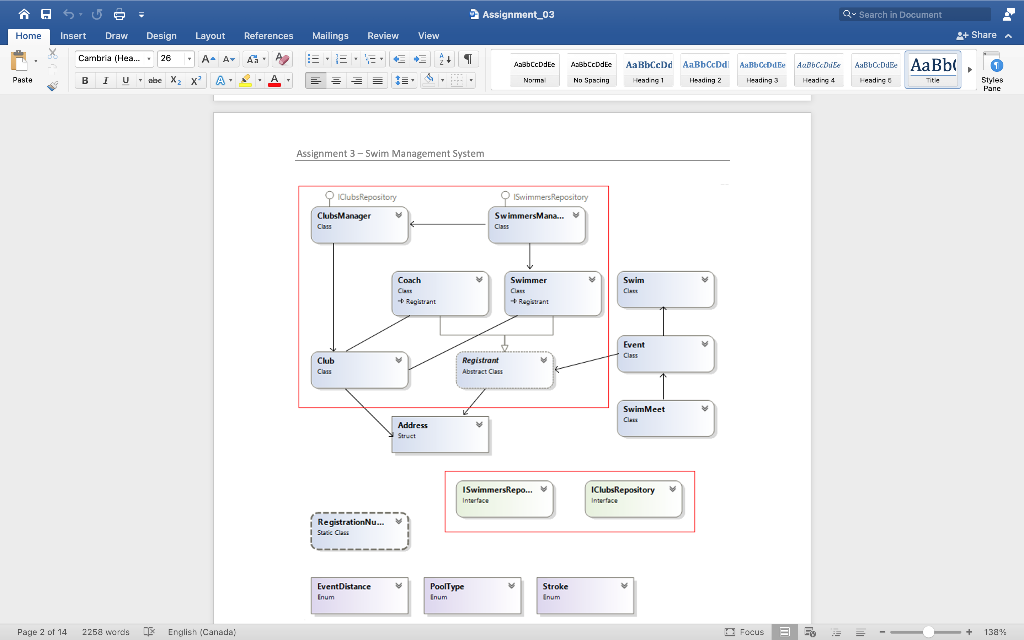The image size is (1024, 640).
Task: Open the Mailings tab
Action: click(330, 36)
